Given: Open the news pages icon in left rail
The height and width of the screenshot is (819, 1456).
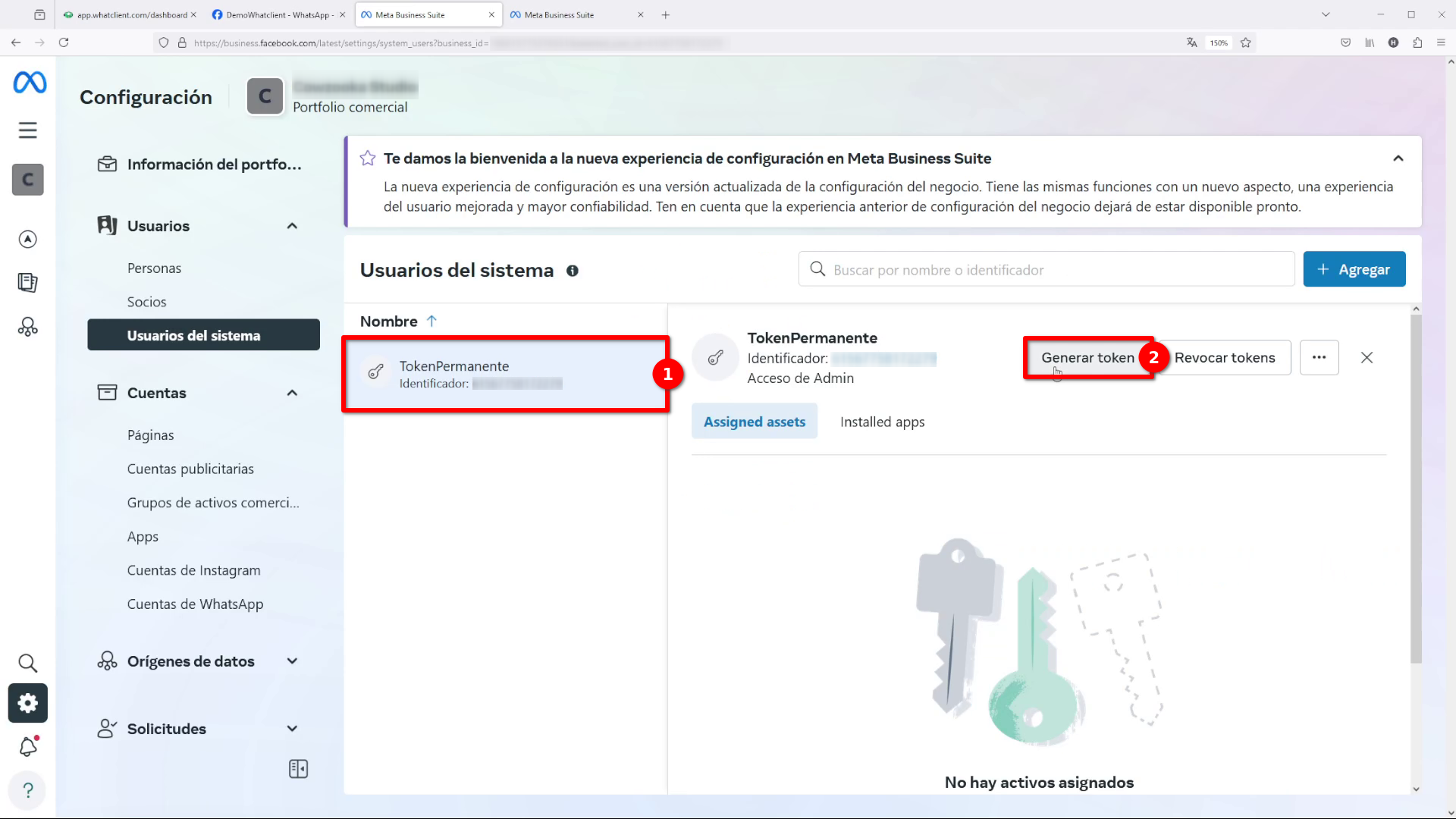Looking at the screenshot, I should pyautogui.click(x=28, y=283).
